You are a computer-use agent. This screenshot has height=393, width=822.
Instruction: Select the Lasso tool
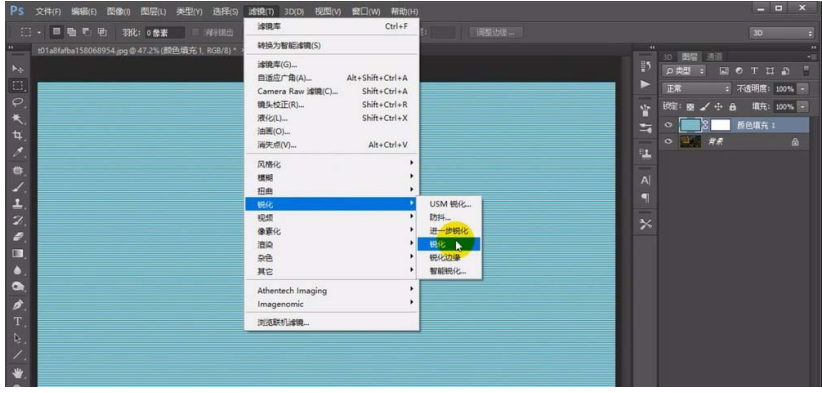tap(18, 102)
